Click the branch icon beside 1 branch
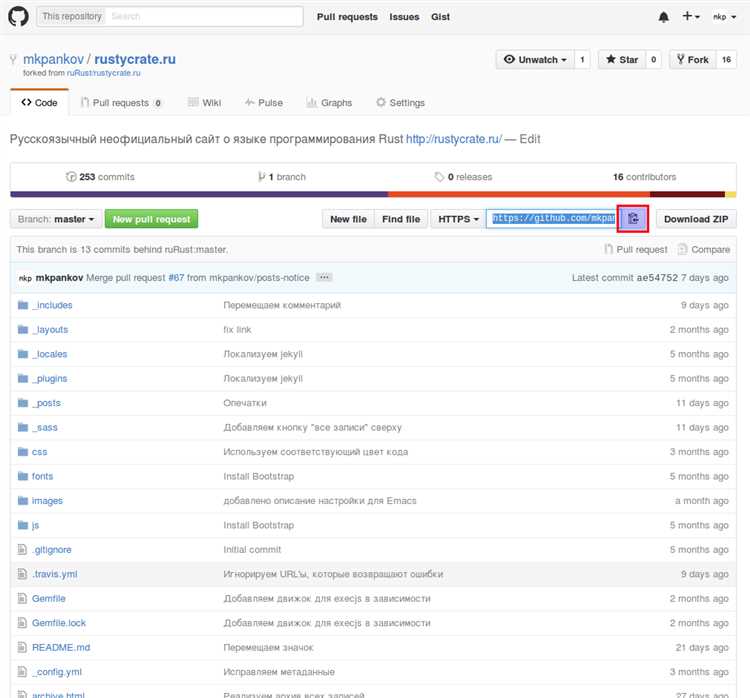 pos(261,177)
